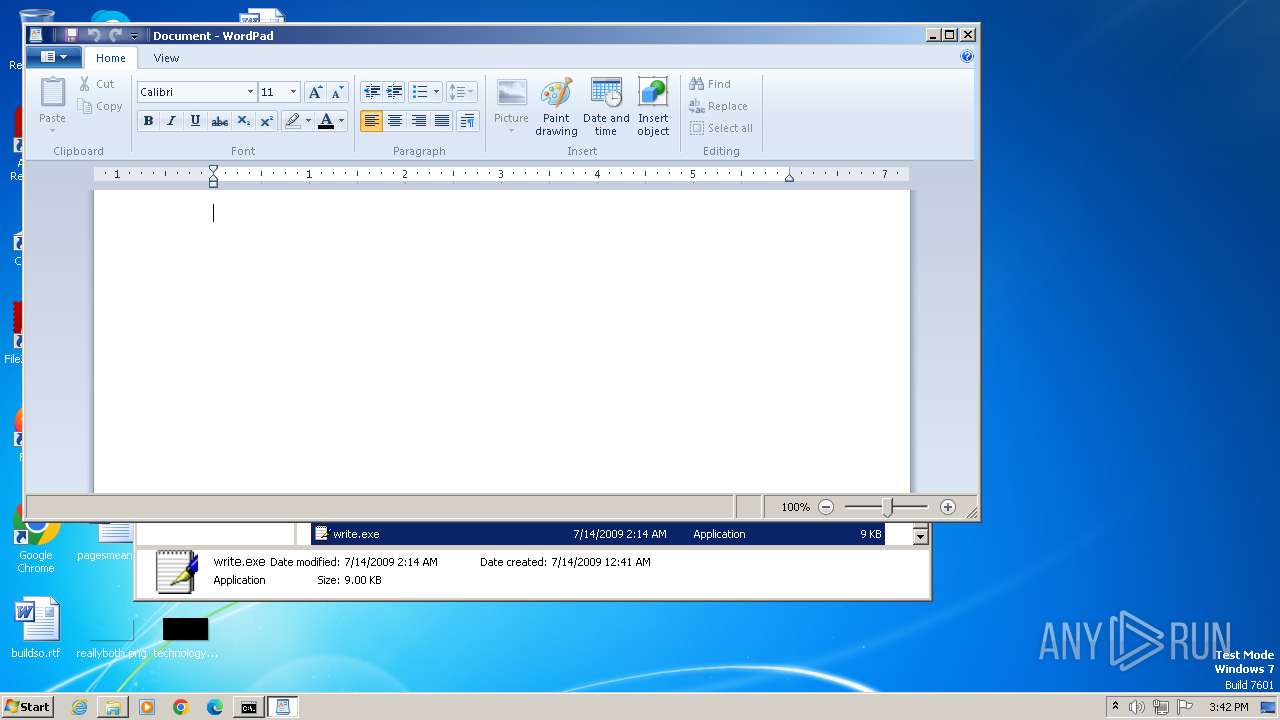
Task: Click the zoom out minus button
Action: [x=826, y=507]
